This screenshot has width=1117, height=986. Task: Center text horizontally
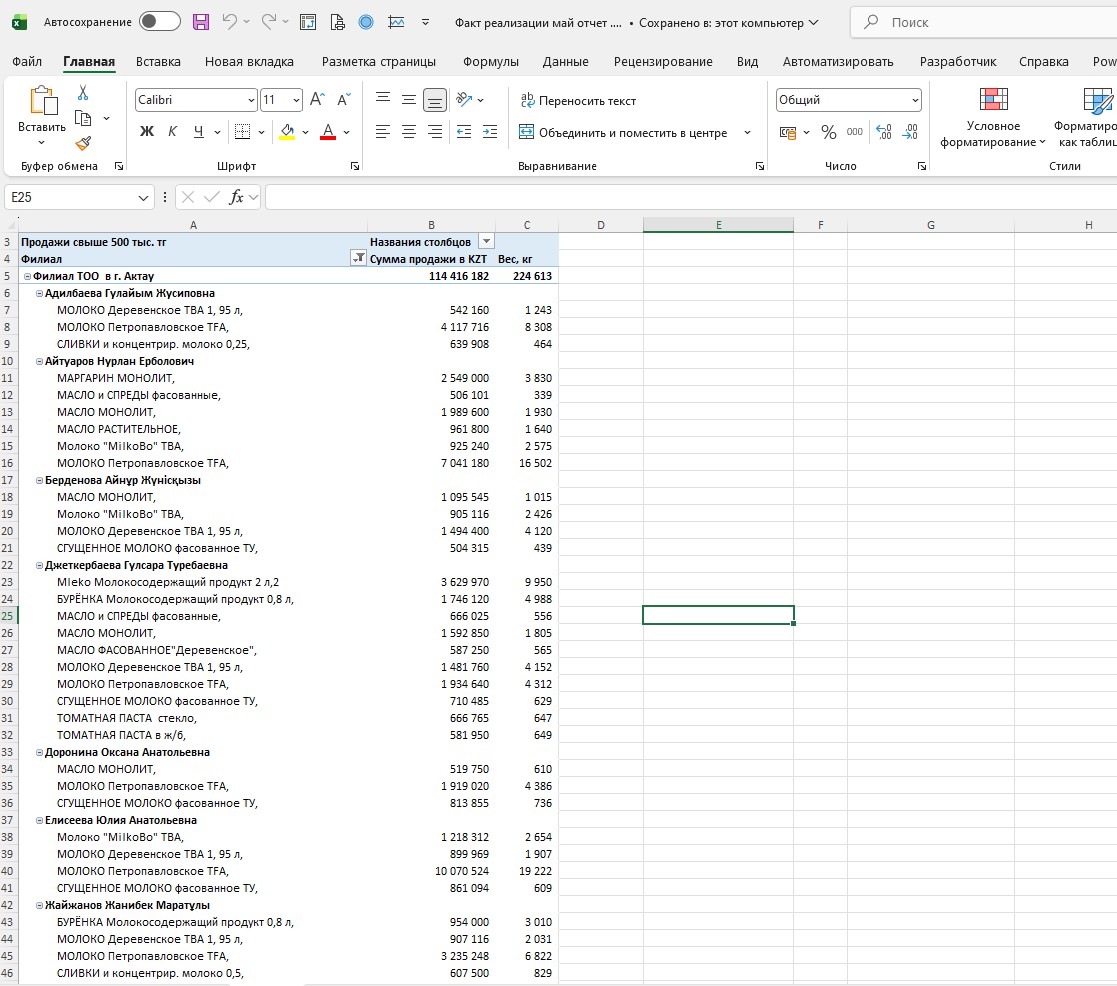click(409, 132)
